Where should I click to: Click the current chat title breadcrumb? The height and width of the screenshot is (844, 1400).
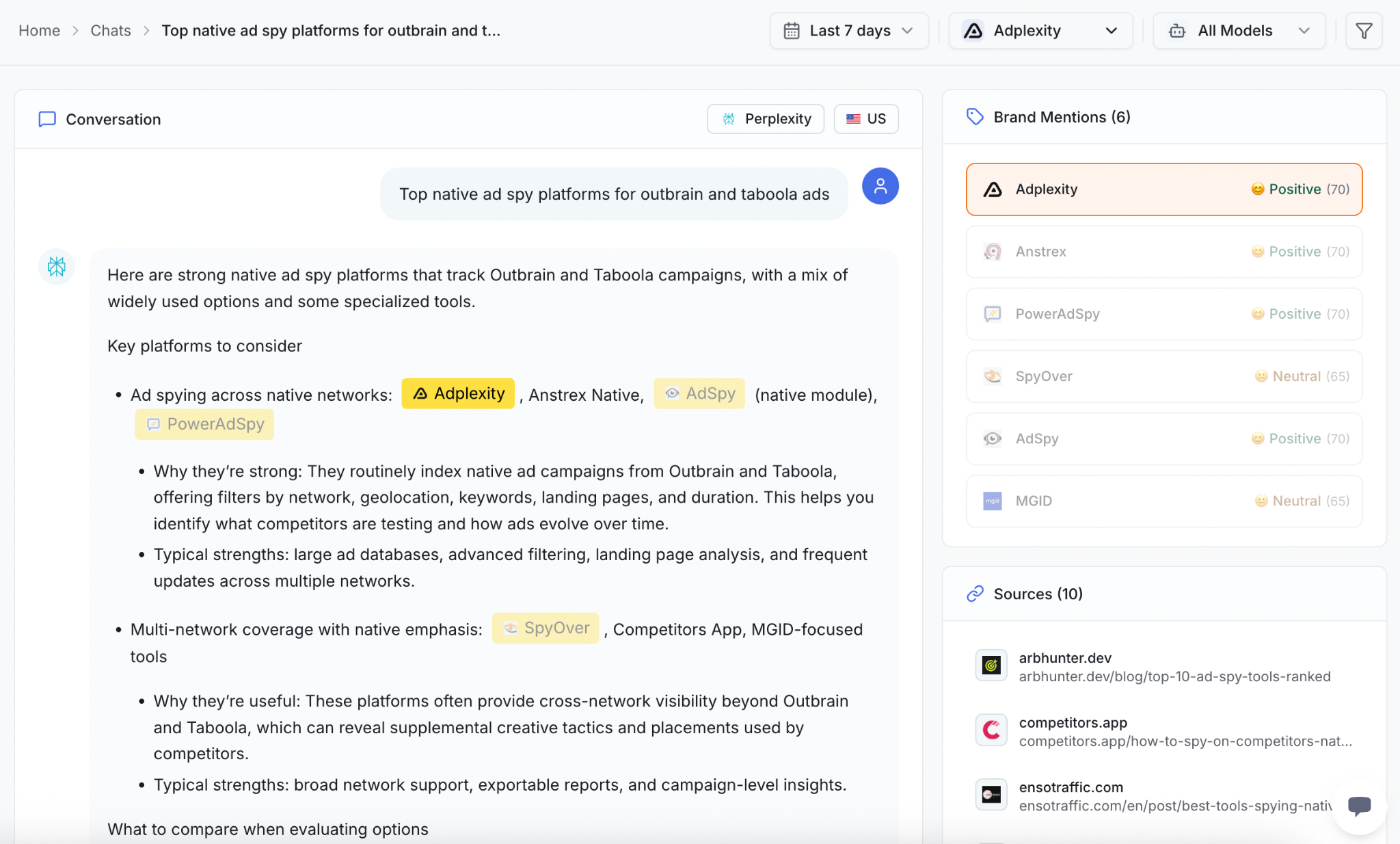pos(331,31)
